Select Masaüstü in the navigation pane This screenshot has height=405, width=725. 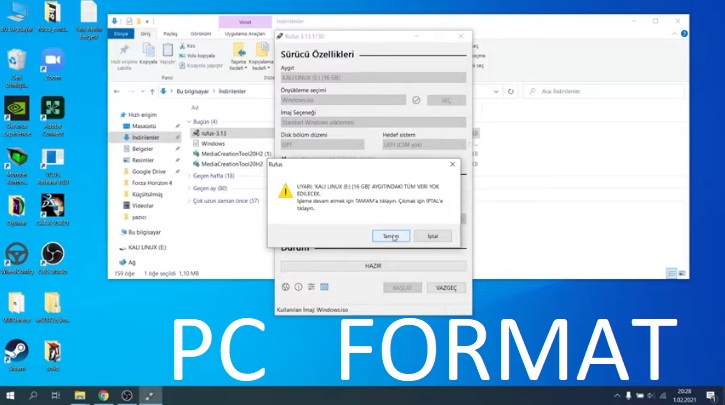coord(144,126)
